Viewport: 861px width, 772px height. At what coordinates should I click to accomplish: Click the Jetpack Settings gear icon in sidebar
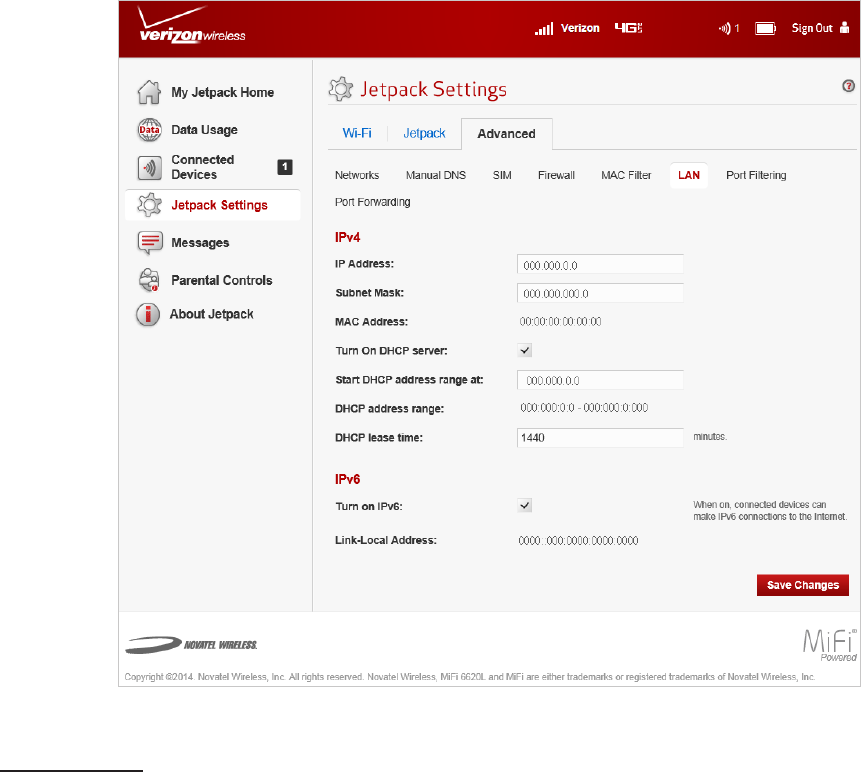click(148, 206)
